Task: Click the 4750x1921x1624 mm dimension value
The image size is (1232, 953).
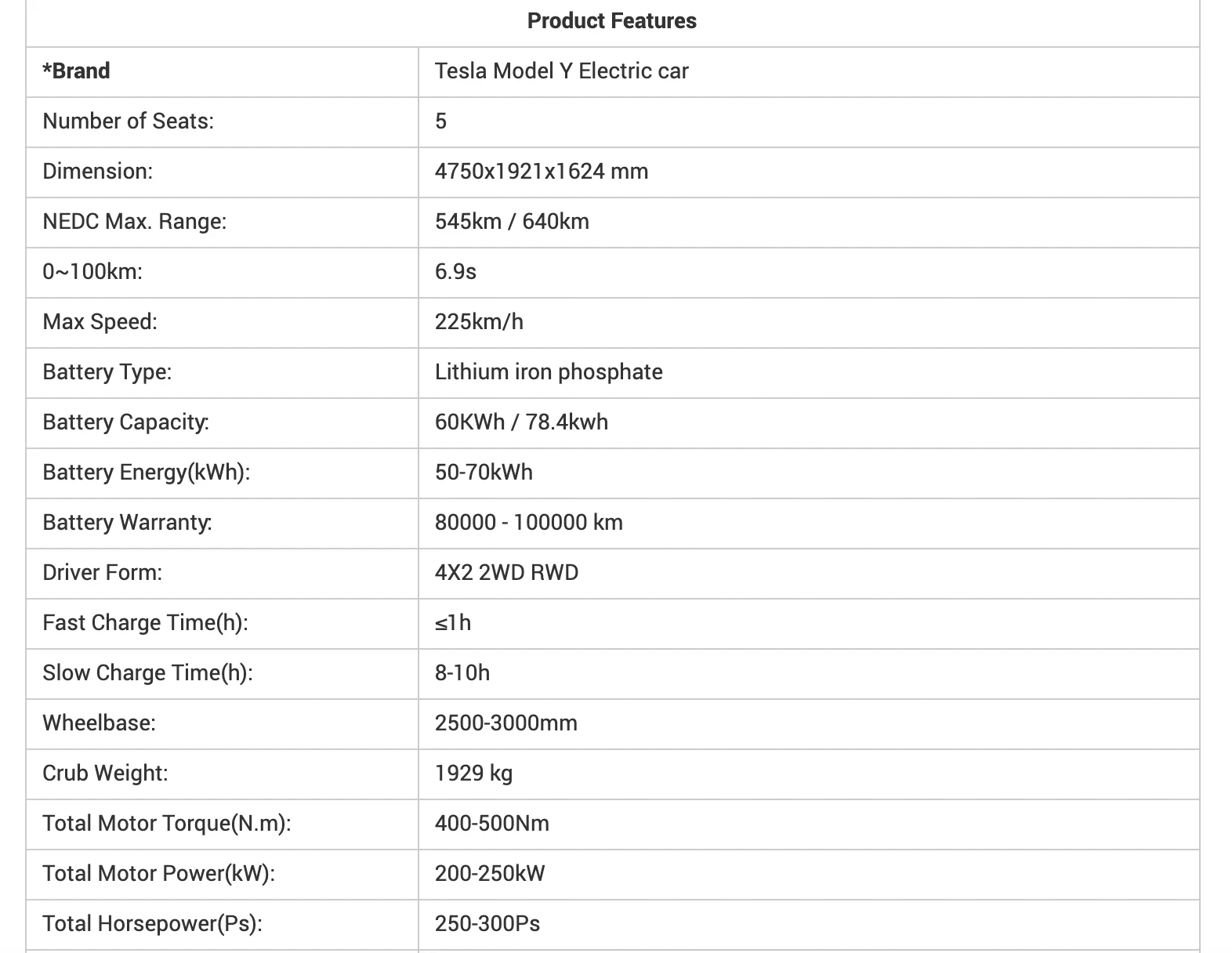Action: tap(541, 172)
